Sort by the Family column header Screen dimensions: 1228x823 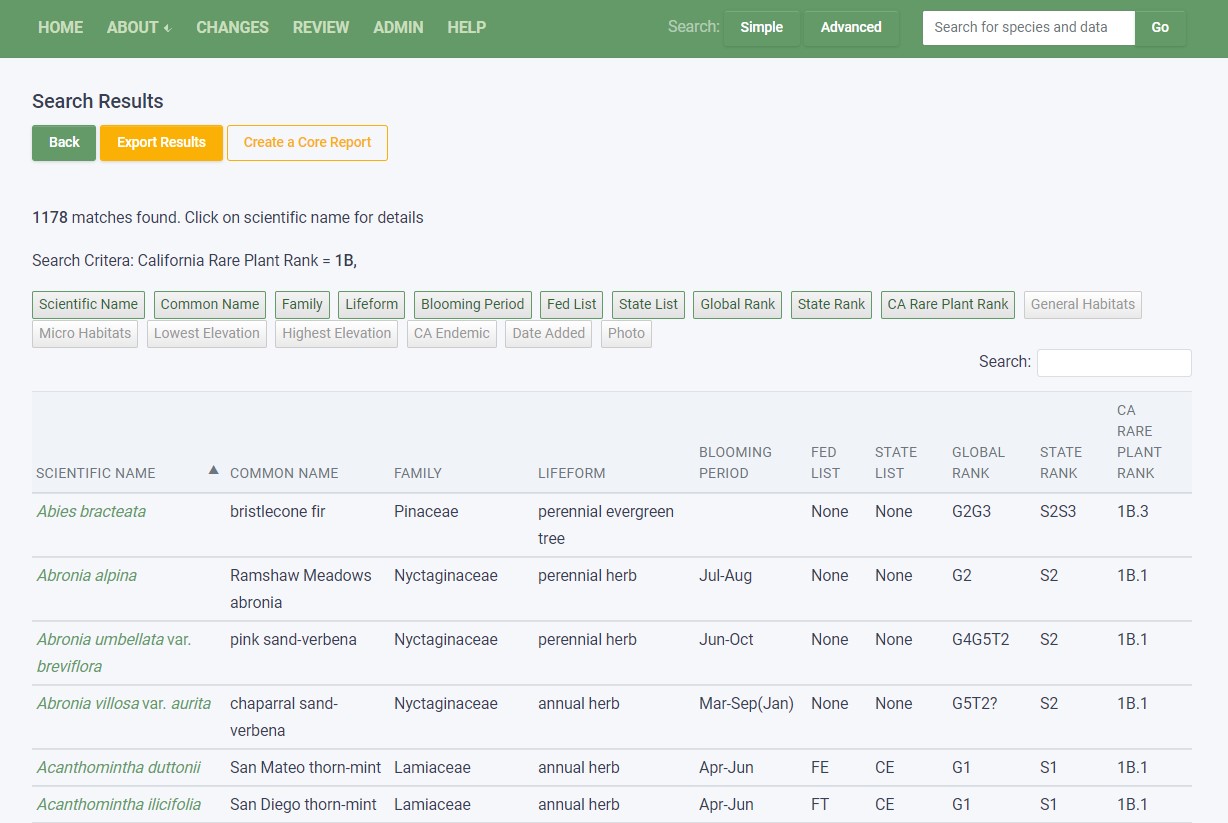pyautogui.click(x=418, y=473)
